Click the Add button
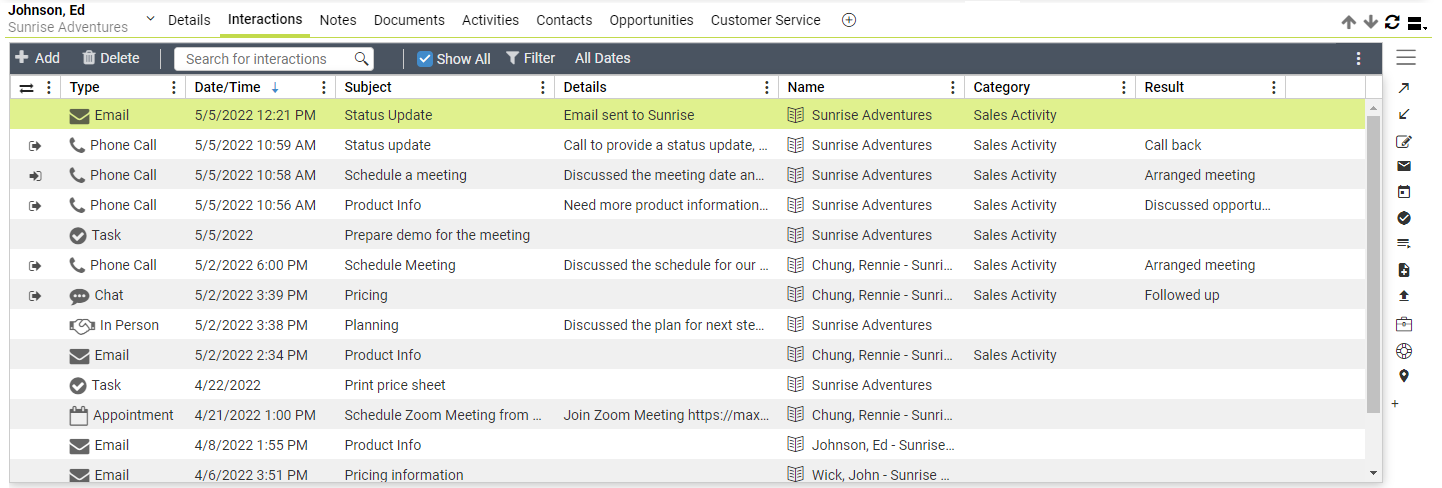 (x=37, y=58)
